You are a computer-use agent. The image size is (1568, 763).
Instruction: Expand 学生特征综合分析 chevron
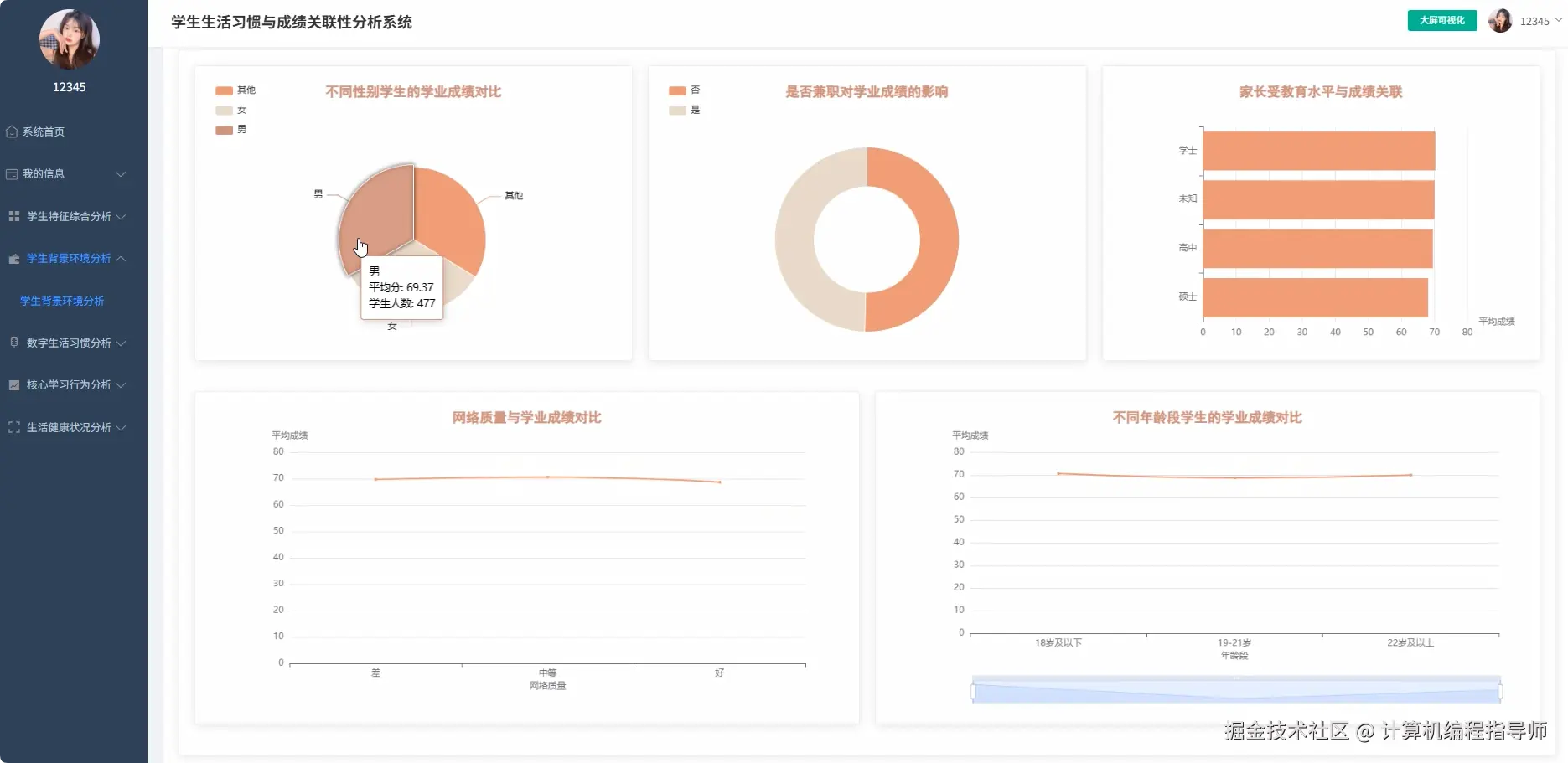tap(121, 216)
